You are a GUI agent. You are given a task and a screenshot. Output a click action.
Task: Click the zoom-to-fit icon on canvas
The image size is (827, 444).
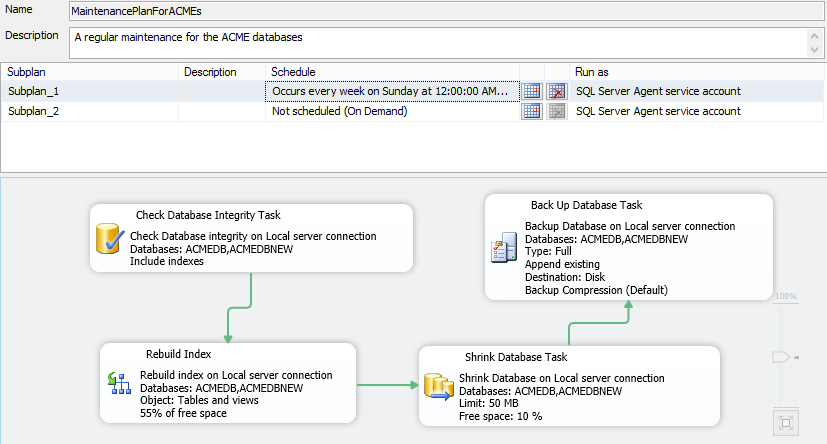tap(786, 423)
